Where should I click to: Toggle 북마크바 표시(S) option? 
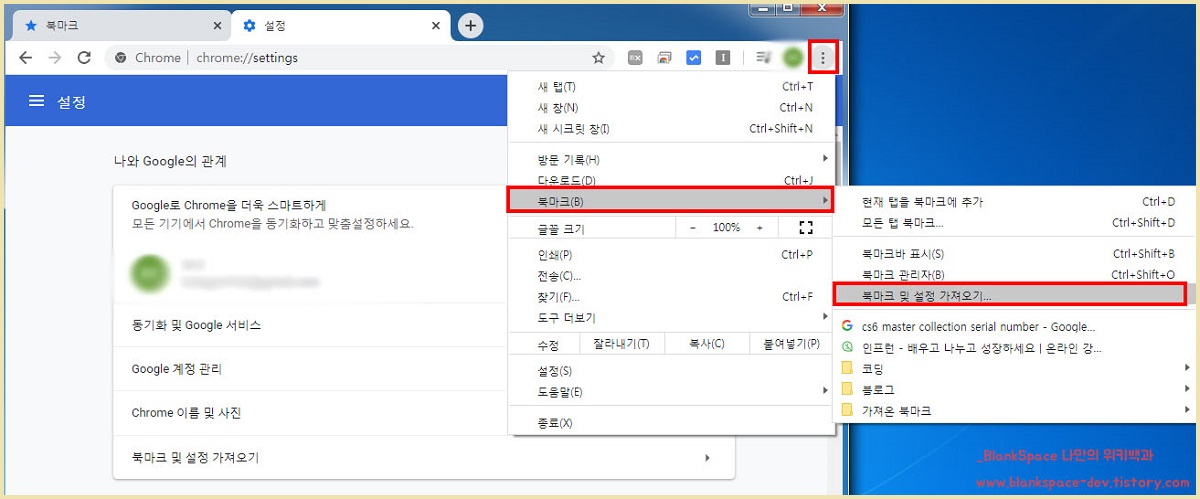[1013, 254]
